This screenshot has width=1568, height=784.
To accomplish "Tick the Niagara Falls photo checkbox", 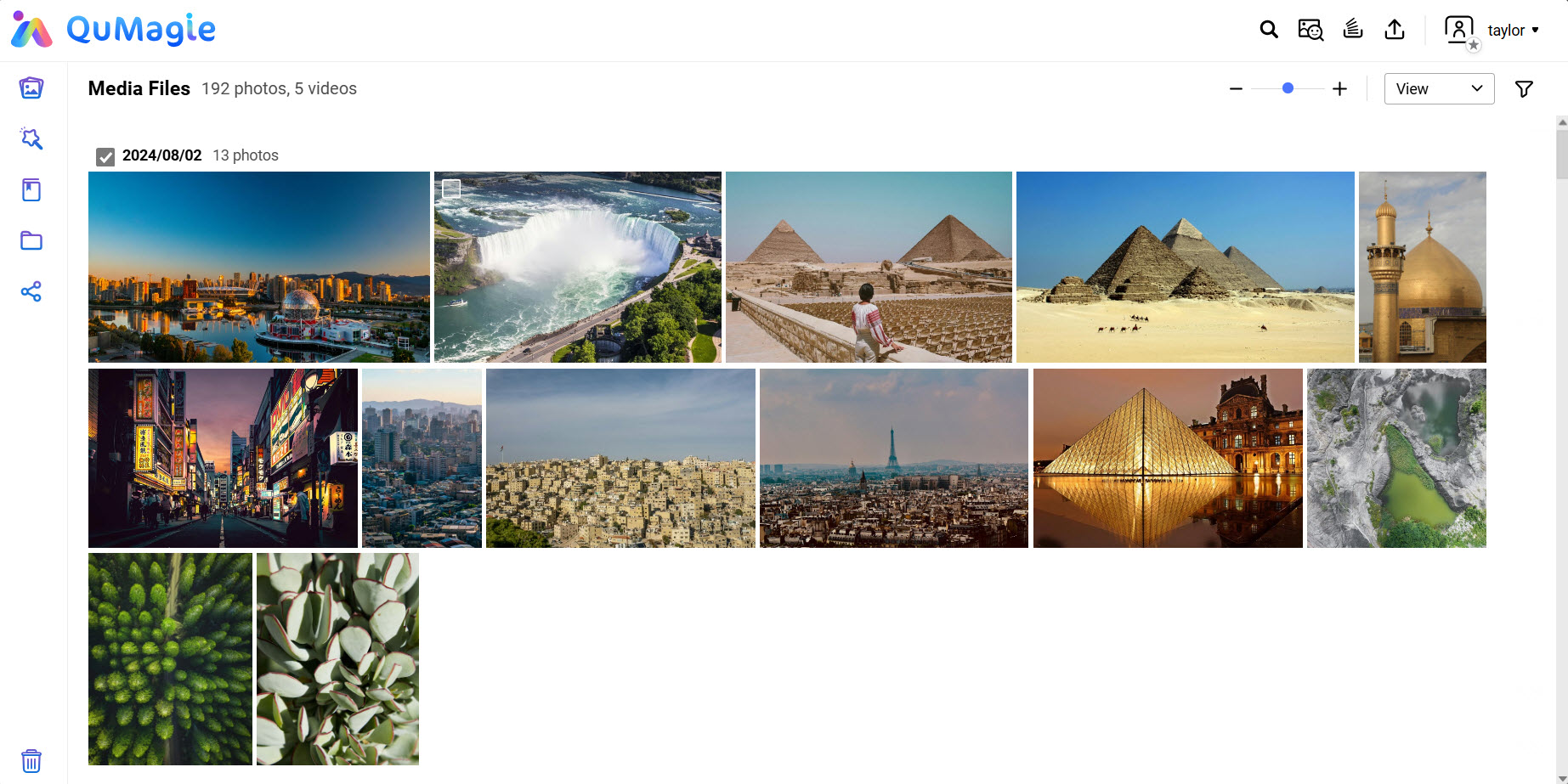I will [452, 189].
